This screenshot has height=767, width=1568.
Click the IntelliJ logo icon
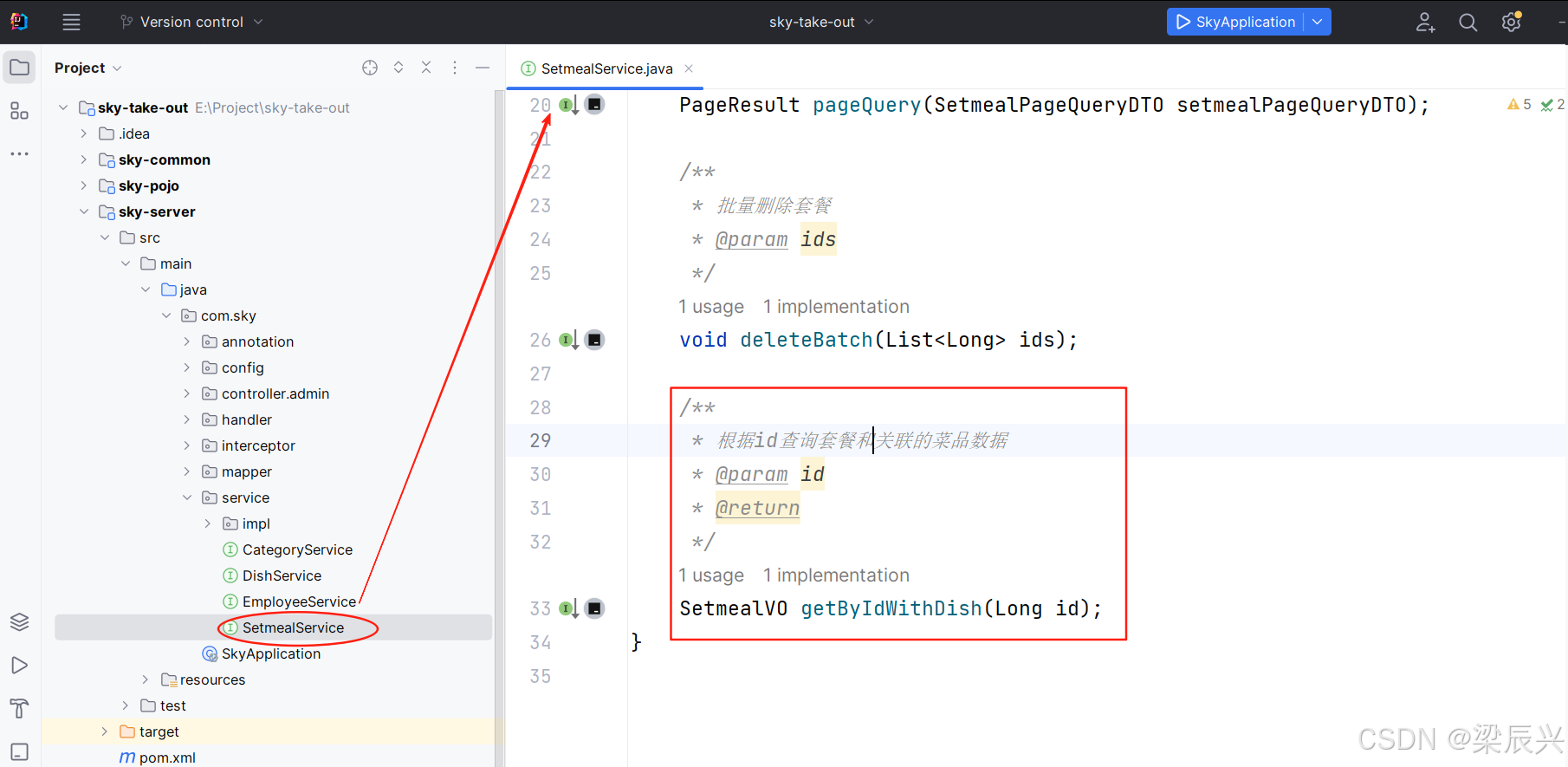[19, 22]
